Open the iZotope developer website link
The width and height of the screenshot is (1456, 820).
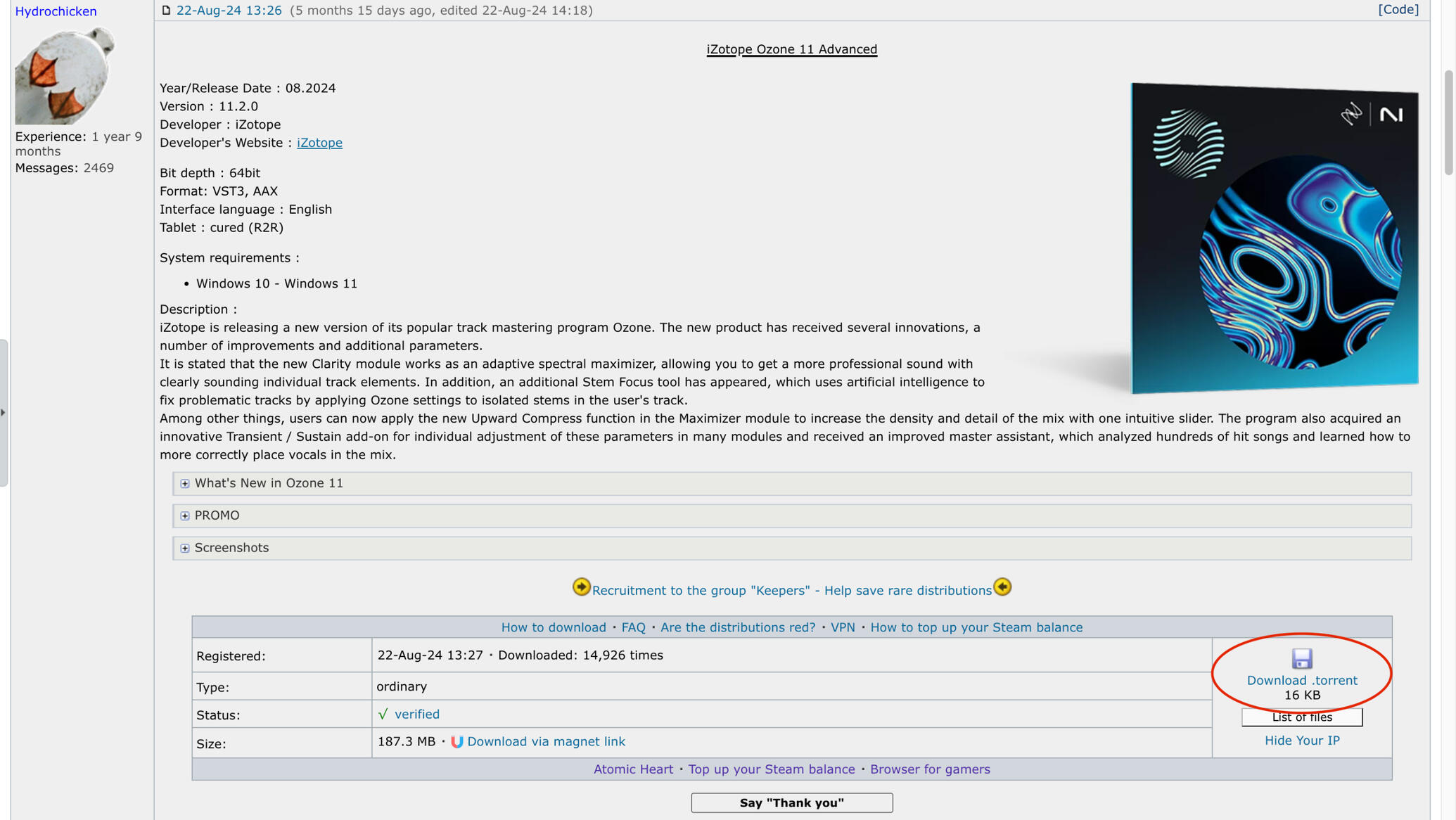319,143
